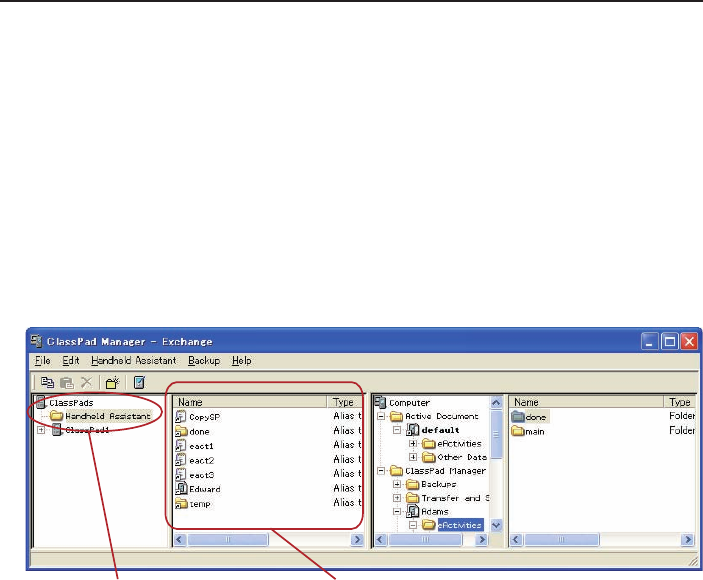Click the Delete X toolbar icon
Viewport: 703px width, 580px height.
tap(86, 382)
